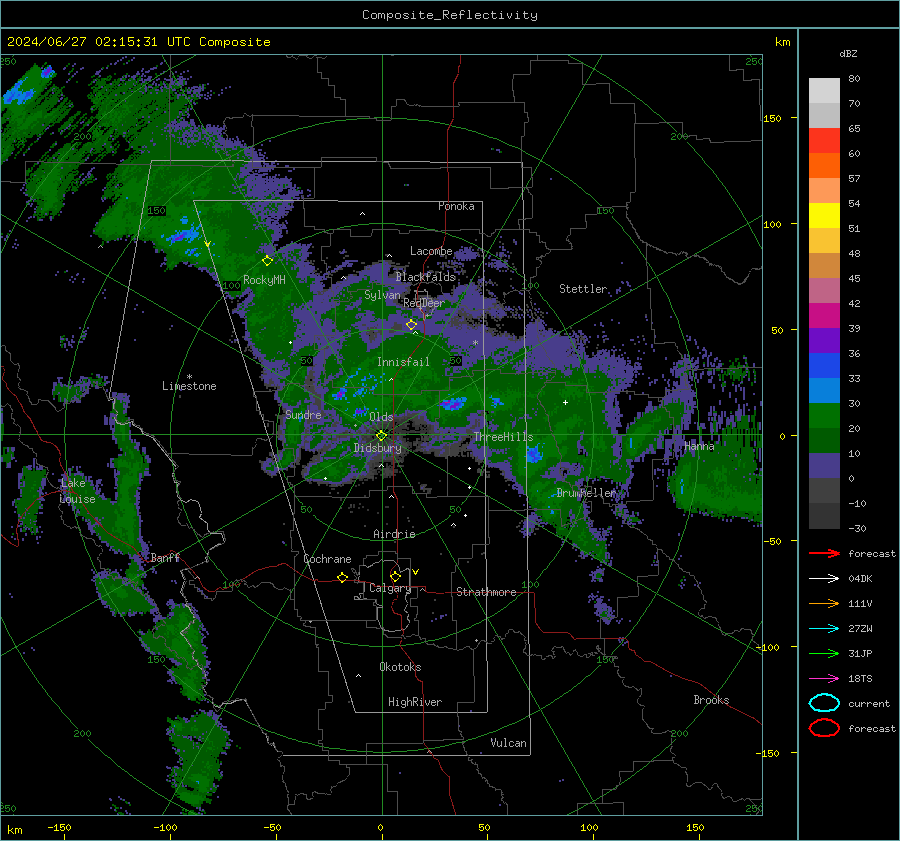Click the Lake Louise label
900x841 pixels.
coord(77,491)
